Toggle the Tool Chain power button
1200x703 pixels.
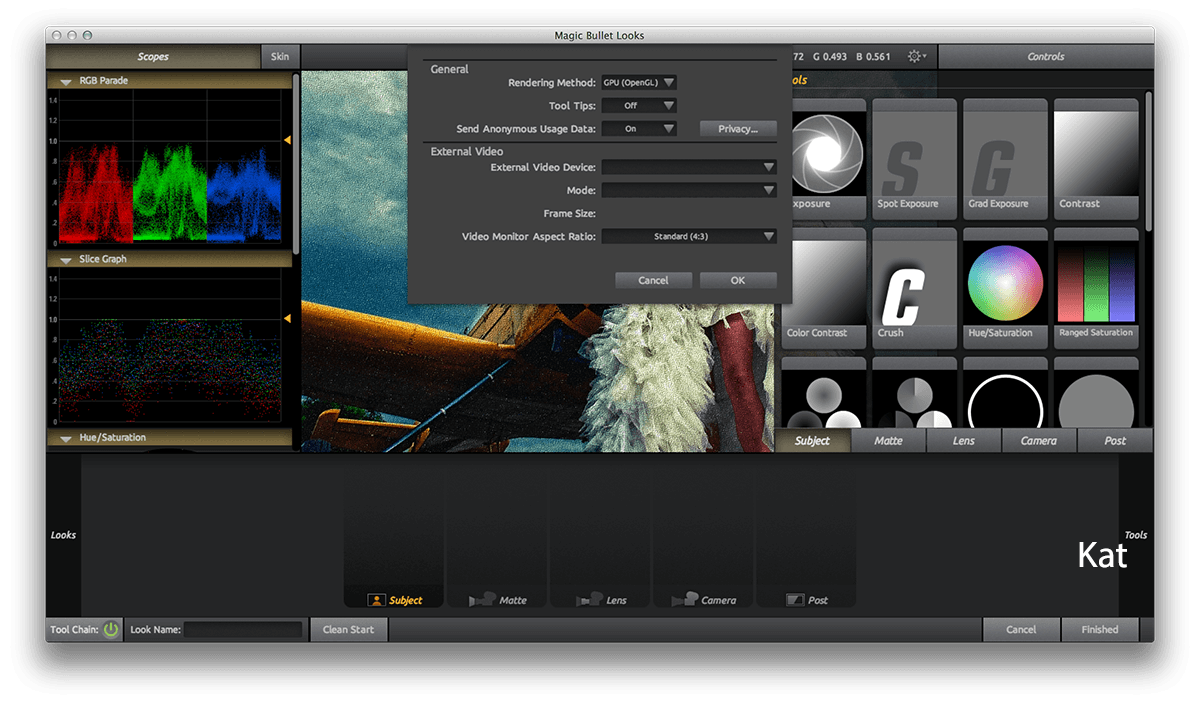(x=110, y=630)
